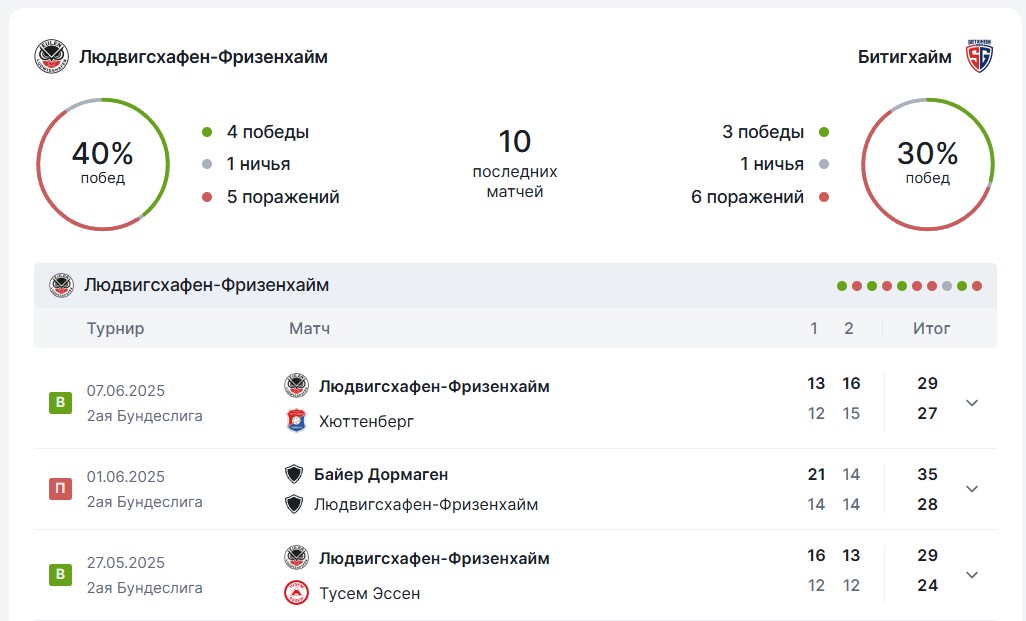The width and height of the screenshot is (1026, 621).
Task: Expand the 27.05.2025 match against Тусем Эссен
Action: point(972,575)
